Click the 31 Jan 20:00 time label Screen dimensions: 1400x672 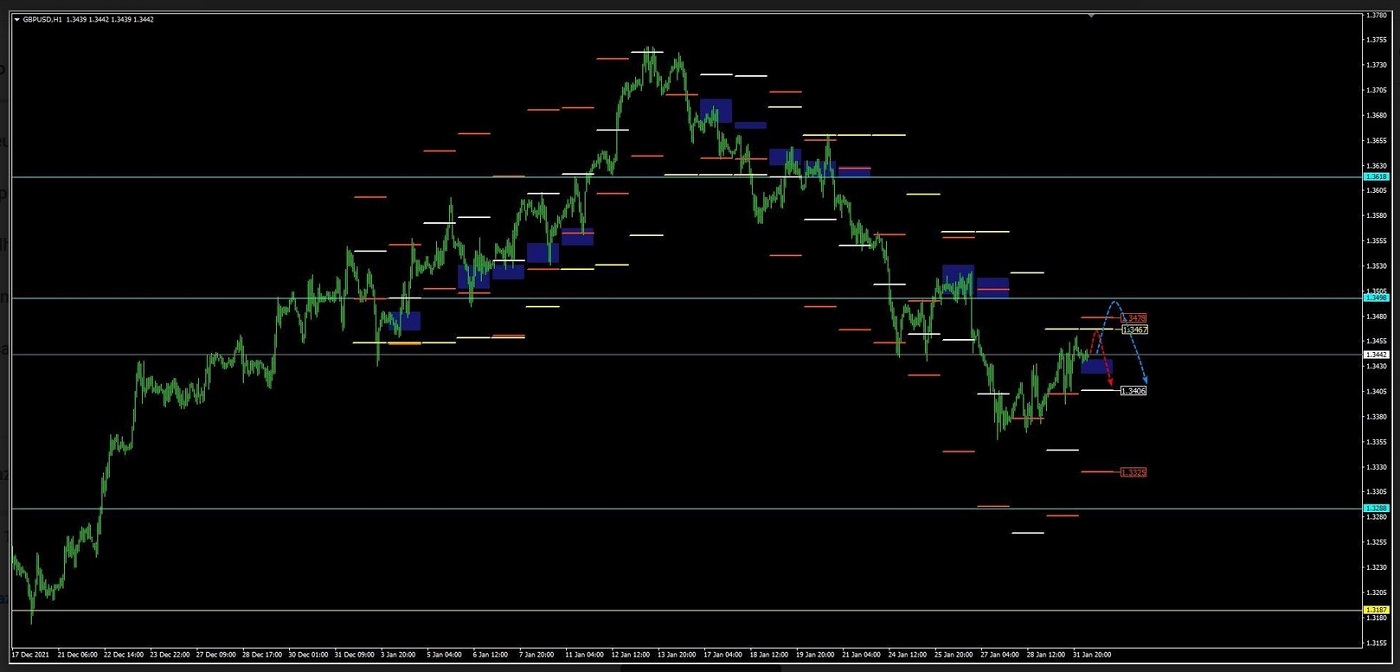pyautogui.click(x=1091, y=654)
